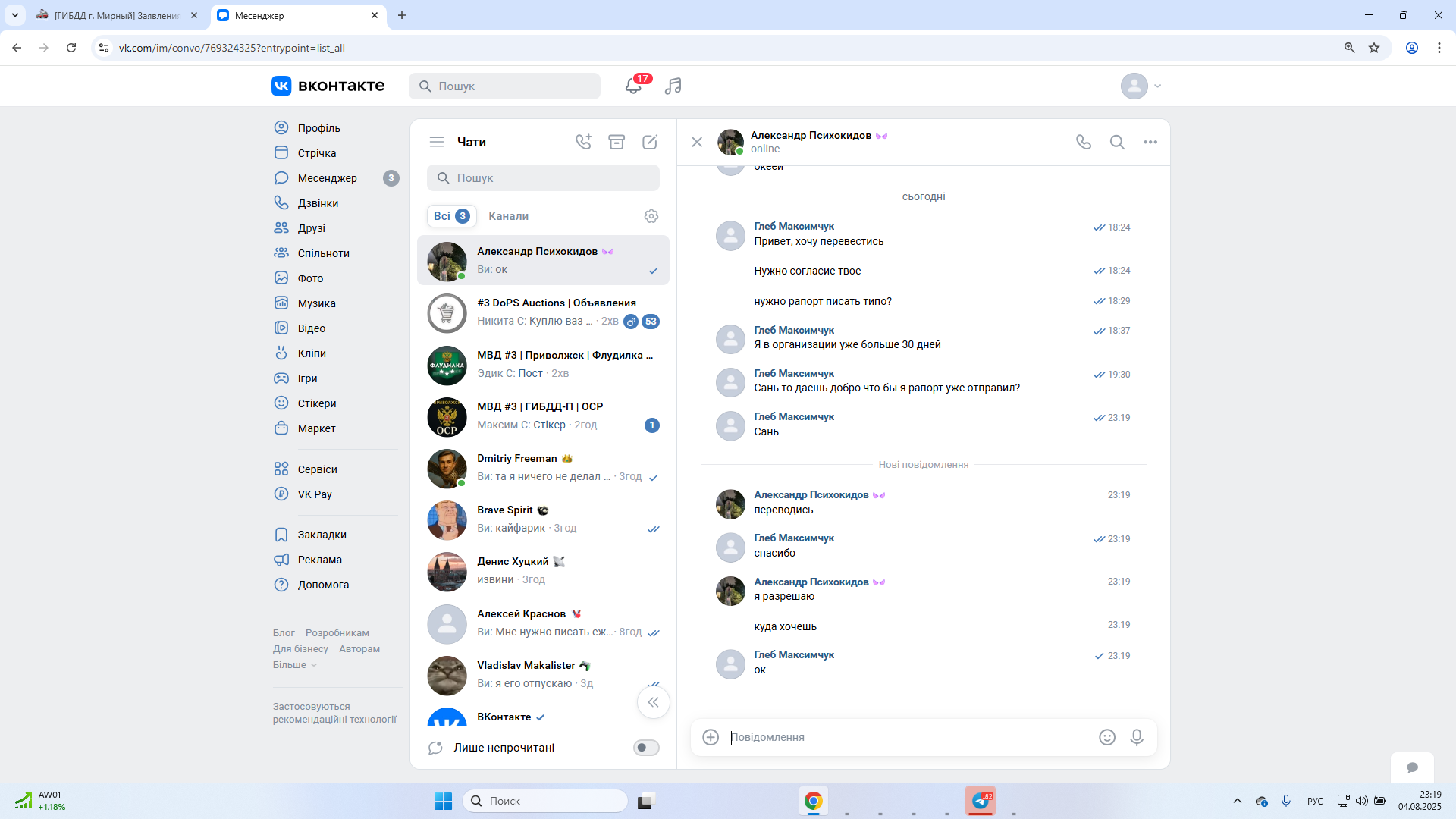Record a voice message
This screenshot has width=1456, height=819.
pos(1137,737)
